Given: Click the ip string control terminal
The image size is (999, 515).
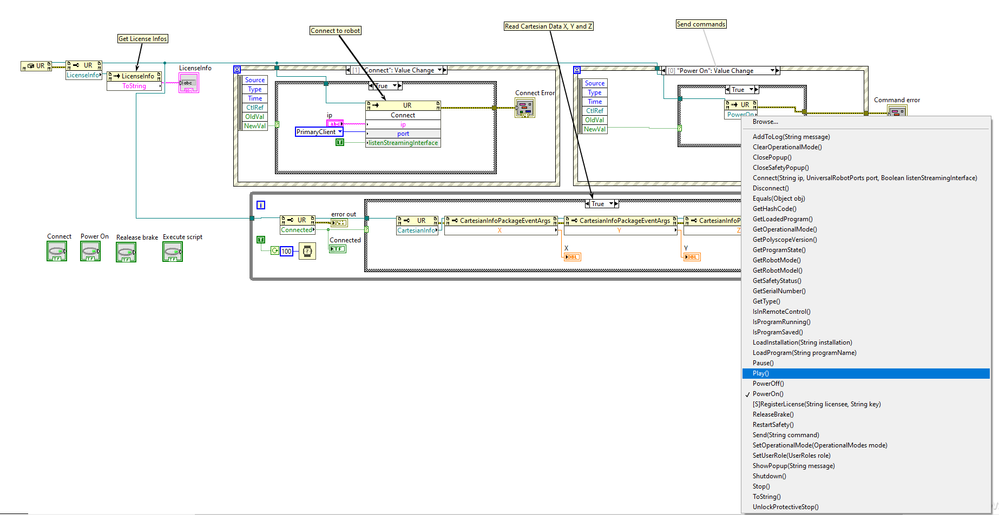Looking at the screenshot, I should tap(335, 123).
